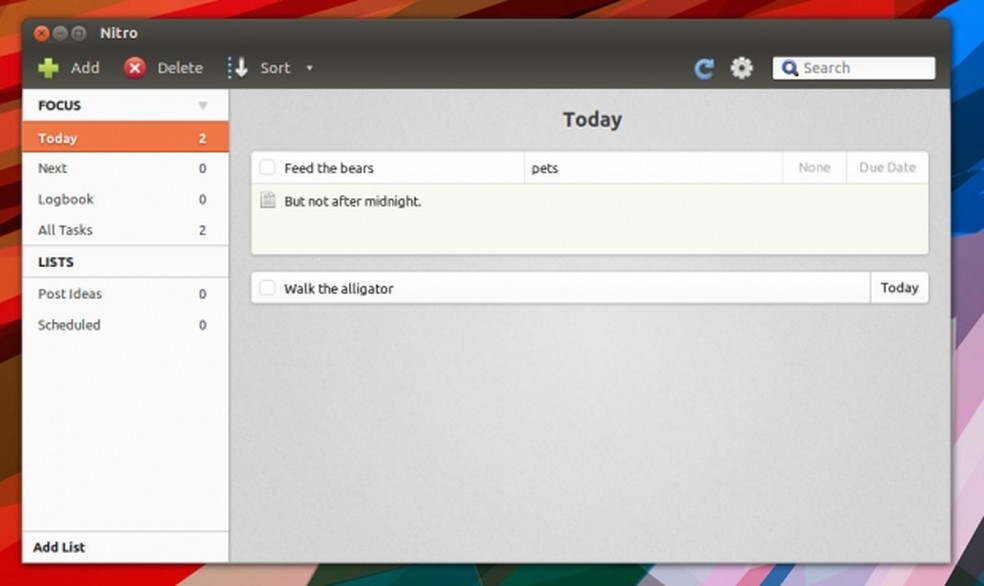Click the Sort toolbar label
Viewport: 984px width, 586px height.
(x=275, y=68)
